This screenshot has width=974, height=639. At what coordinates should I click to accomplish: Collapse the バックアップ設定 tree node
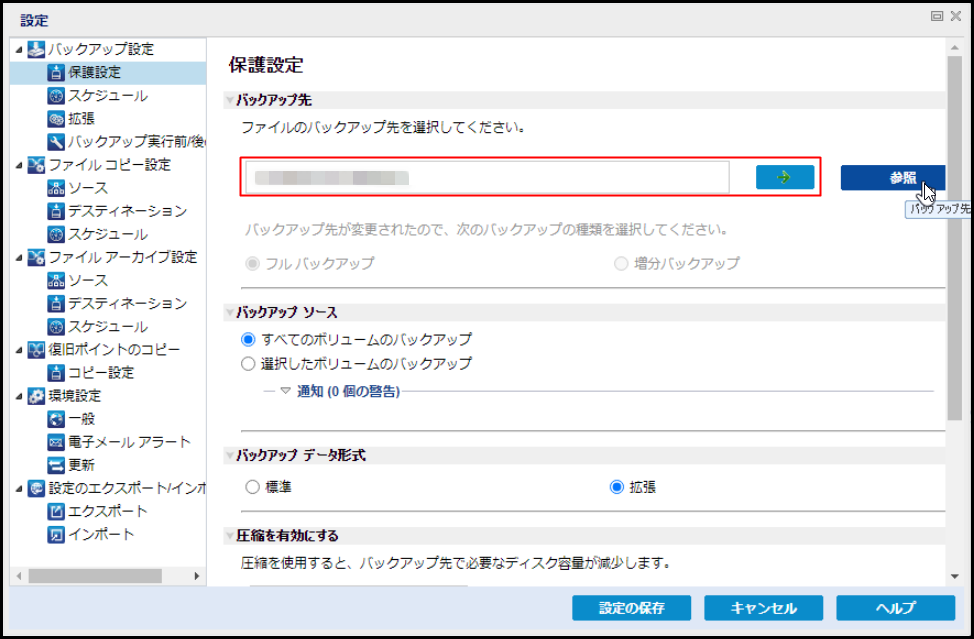[x=20, y=49]
